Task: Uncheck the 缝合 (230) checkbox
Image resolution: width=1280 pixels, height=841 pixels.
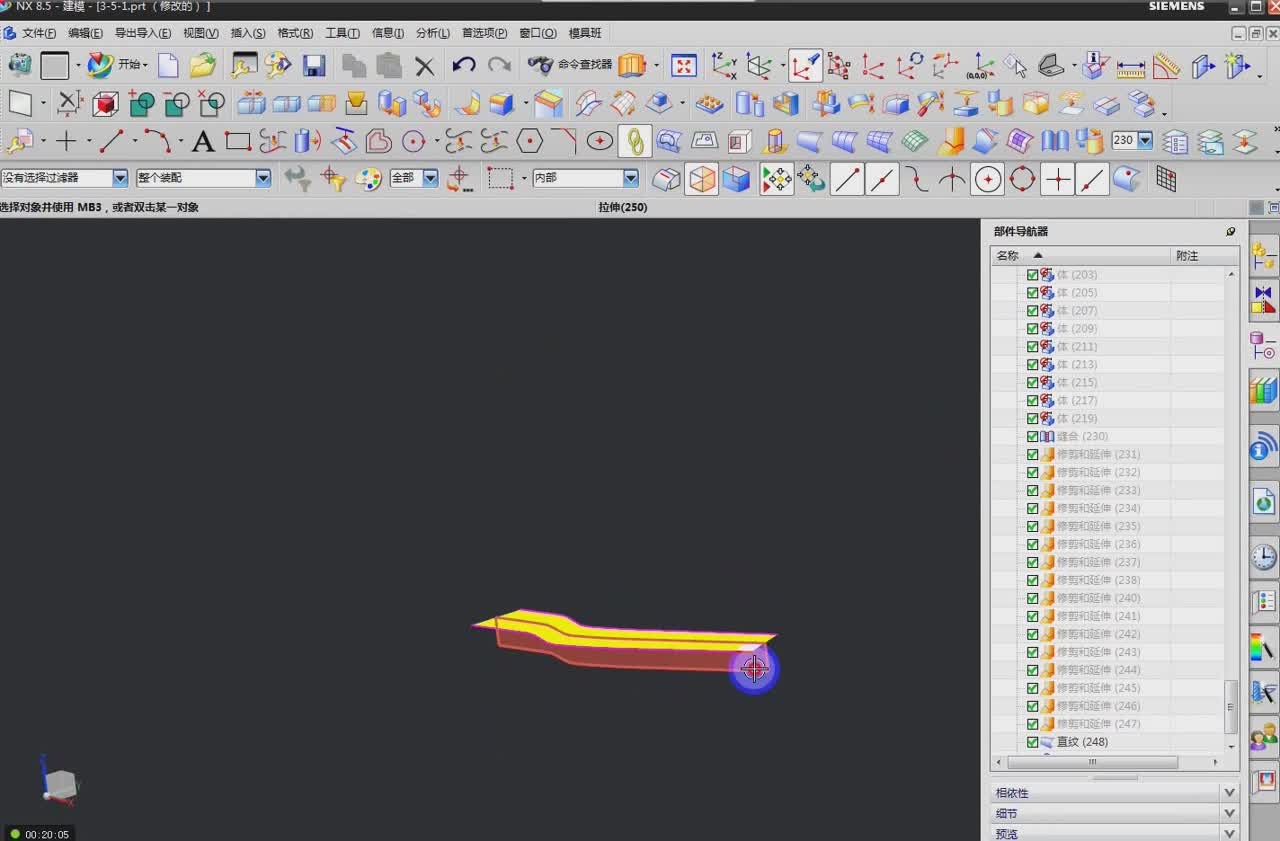Action: (x=1033, y=437)
